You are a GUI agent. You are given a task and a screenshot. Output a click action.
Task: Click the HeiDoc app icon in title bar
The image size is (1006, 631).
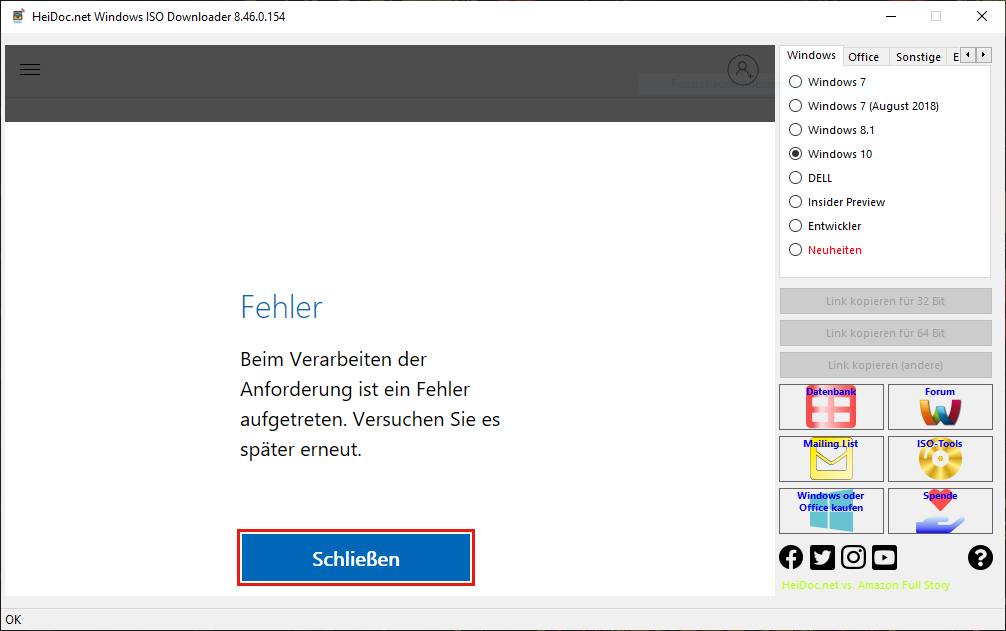coord(19,16)
